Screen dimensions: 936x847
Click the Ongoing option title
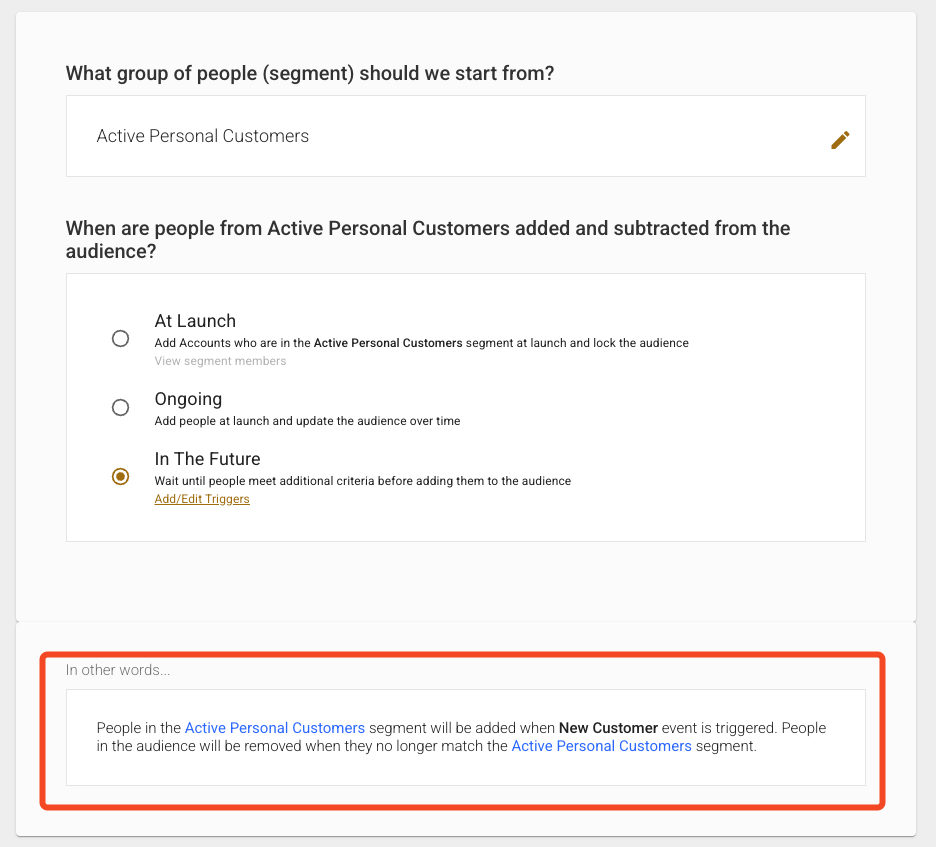(x=188, y=399)
